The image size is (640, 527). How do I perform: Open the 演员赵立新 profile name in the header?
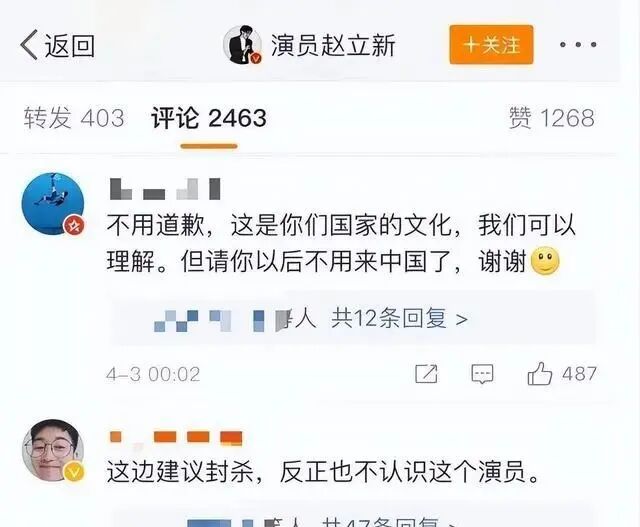333,45
